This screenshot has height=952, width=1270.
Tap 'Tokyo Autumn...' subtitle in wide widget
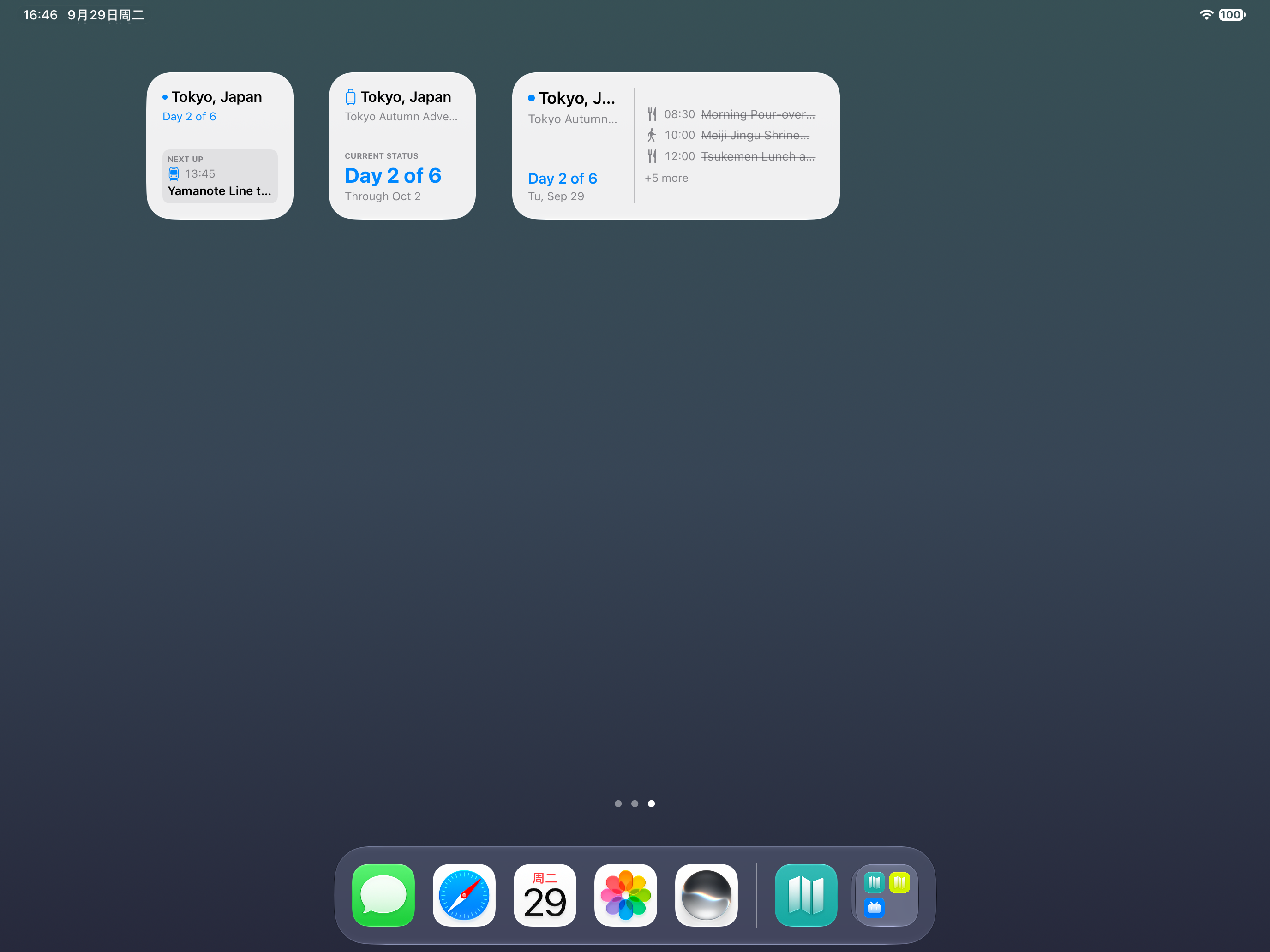tap(572, 119)
